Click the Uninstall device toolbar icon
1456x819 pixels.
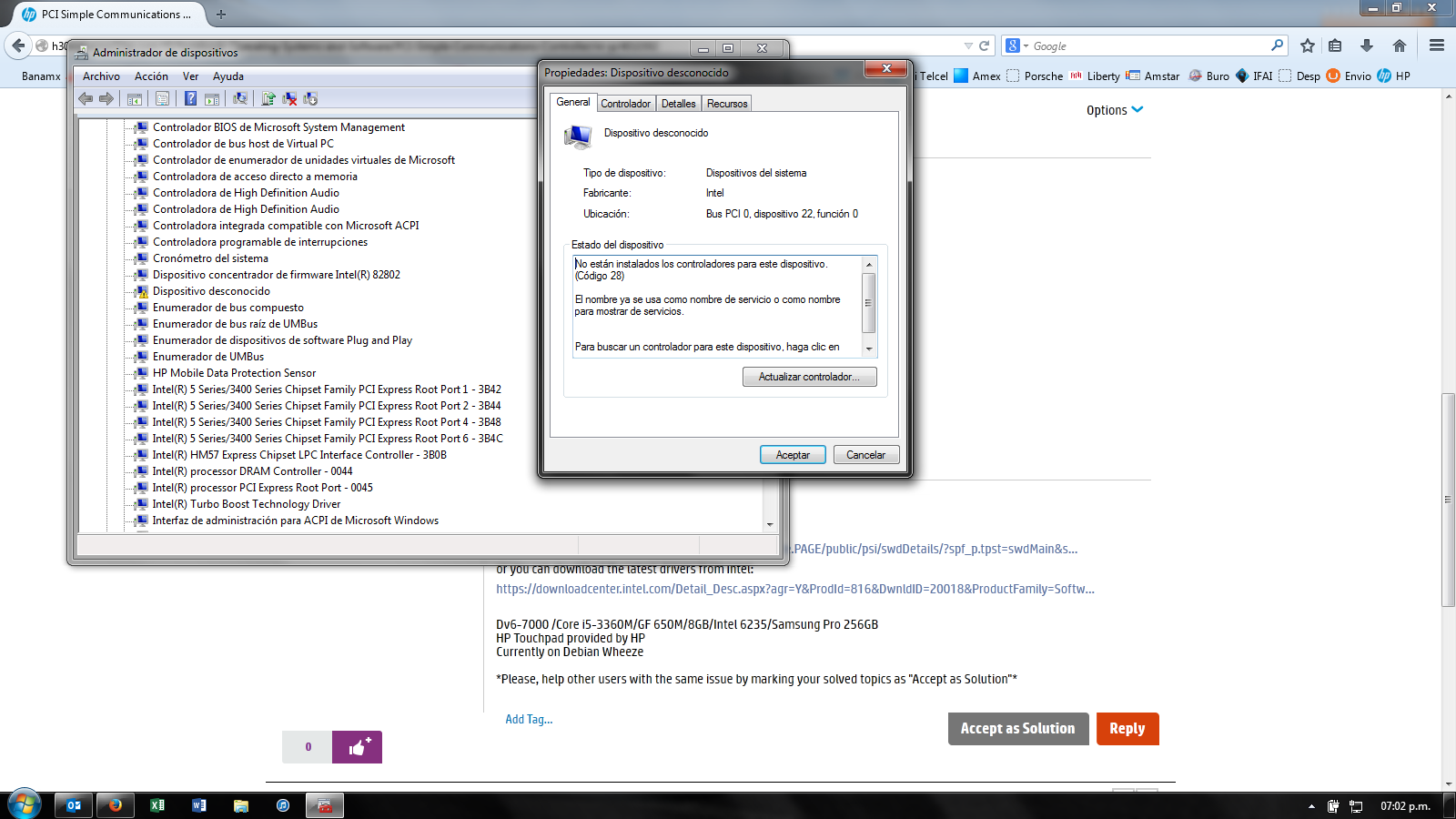[x=290, y=98]
